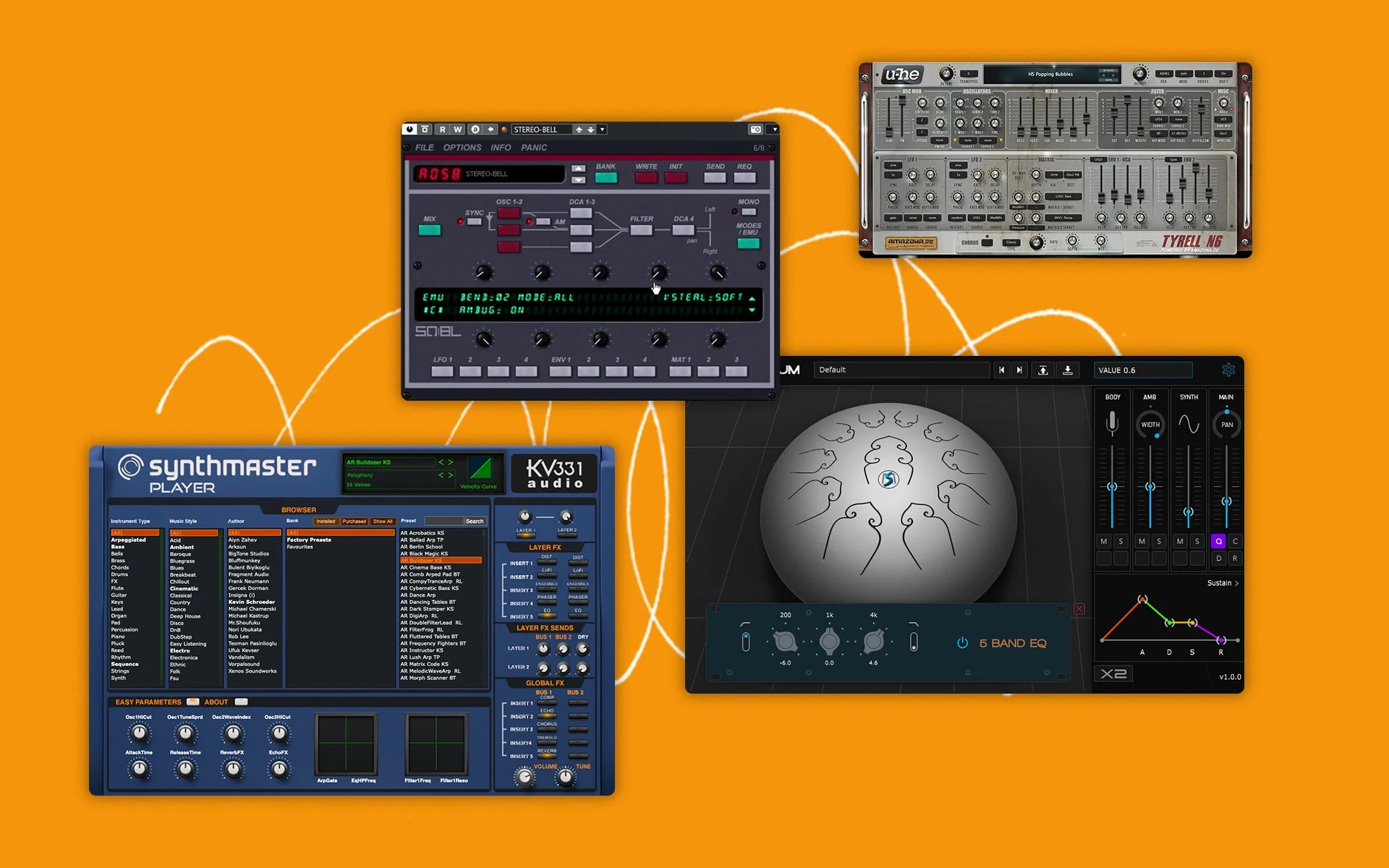The width and height of the screenshot is (1389, 868).
Task: Open the OPTIONS menu in SQ8L
Action: coord(463,147)
